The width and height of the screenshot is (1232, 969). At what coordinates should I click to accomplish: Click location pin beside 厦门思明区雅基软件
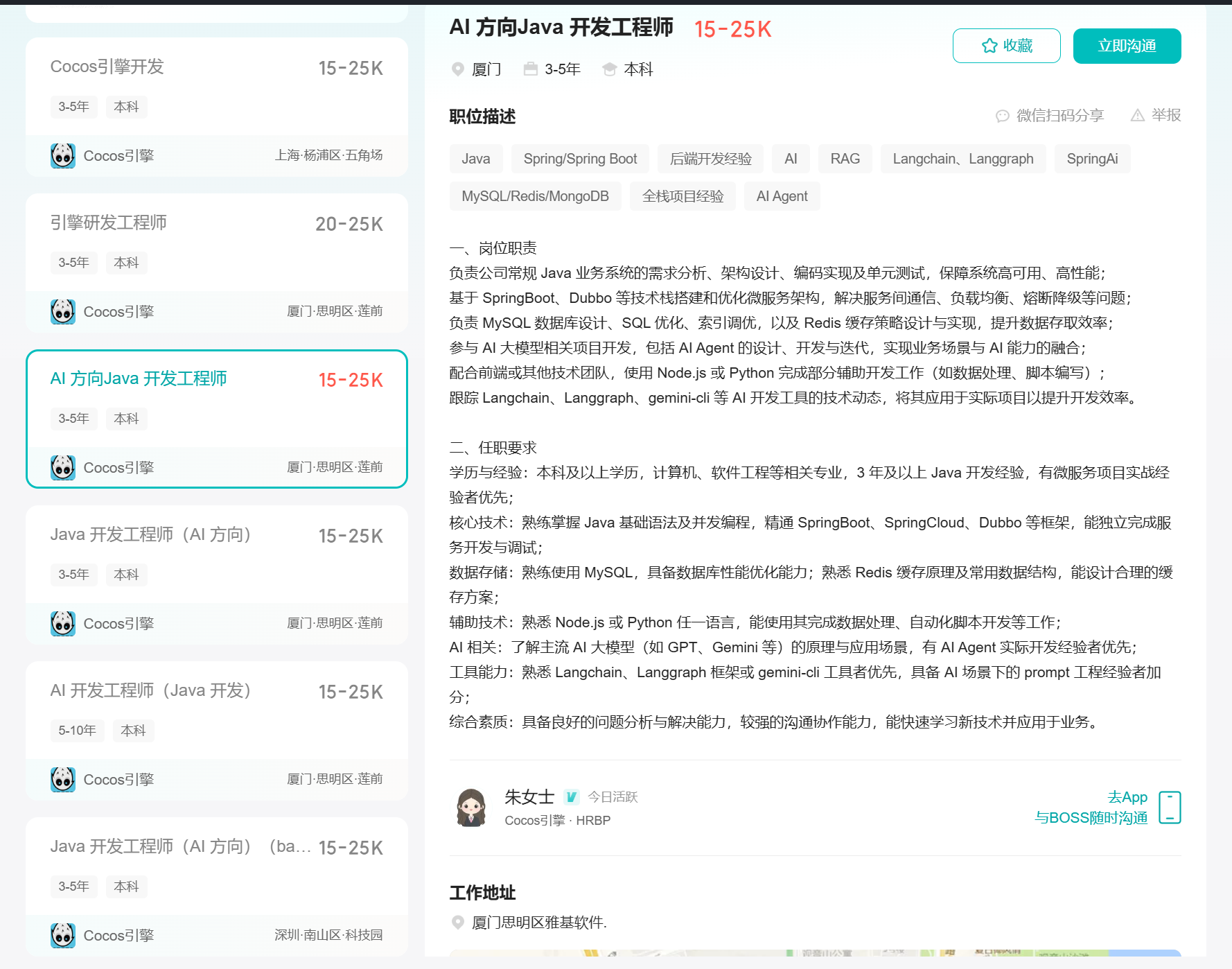[457, 923]
